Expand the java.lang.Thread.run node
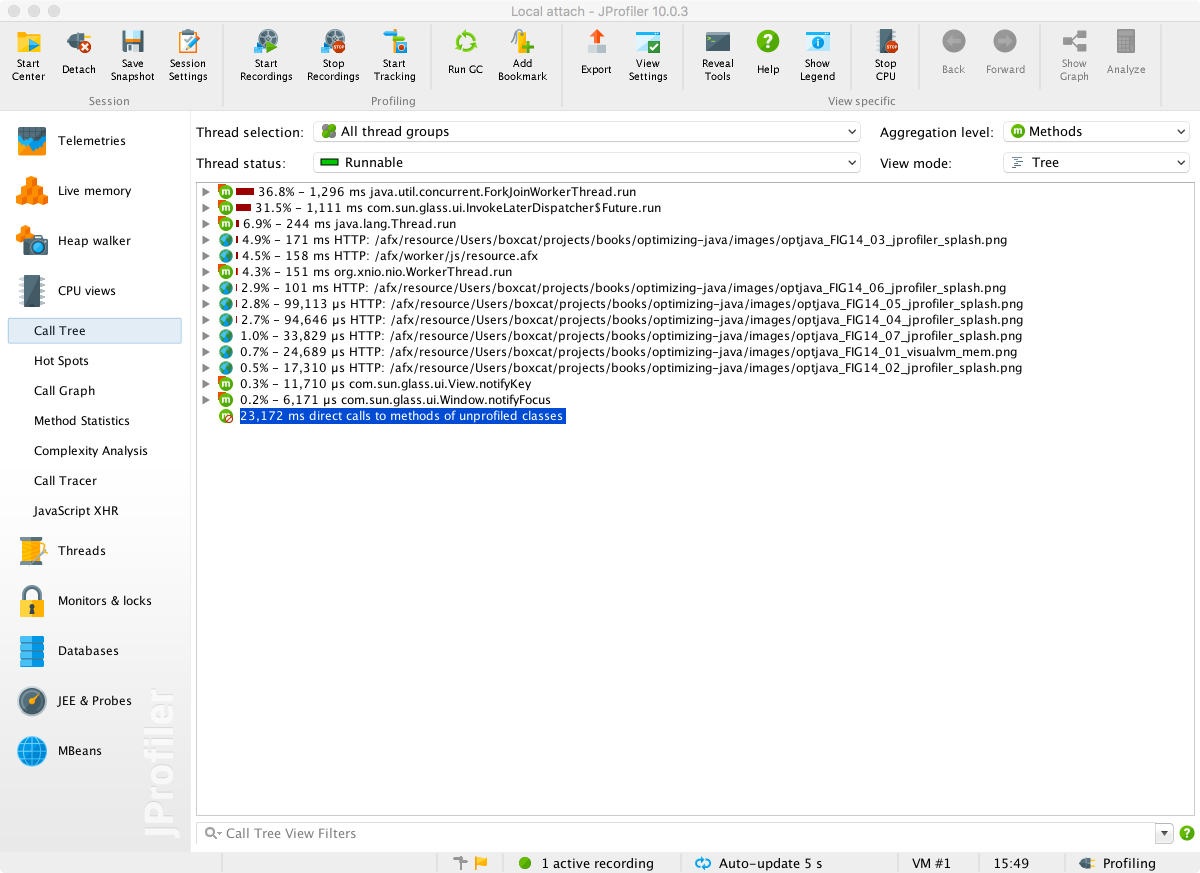The width and height of the screenshot is (1200, 873). 206,224
